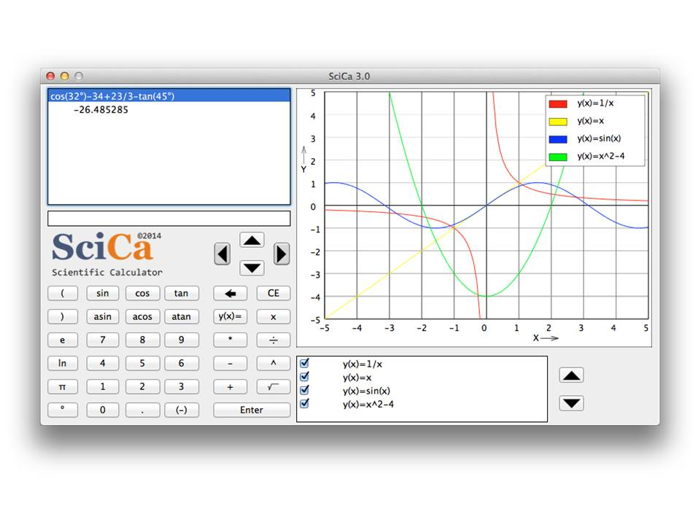Toggle the y(x)=sin(x) checkbox
Image resolution: width=700 pixels, height=525 pixels.
[x=305, y=391]
